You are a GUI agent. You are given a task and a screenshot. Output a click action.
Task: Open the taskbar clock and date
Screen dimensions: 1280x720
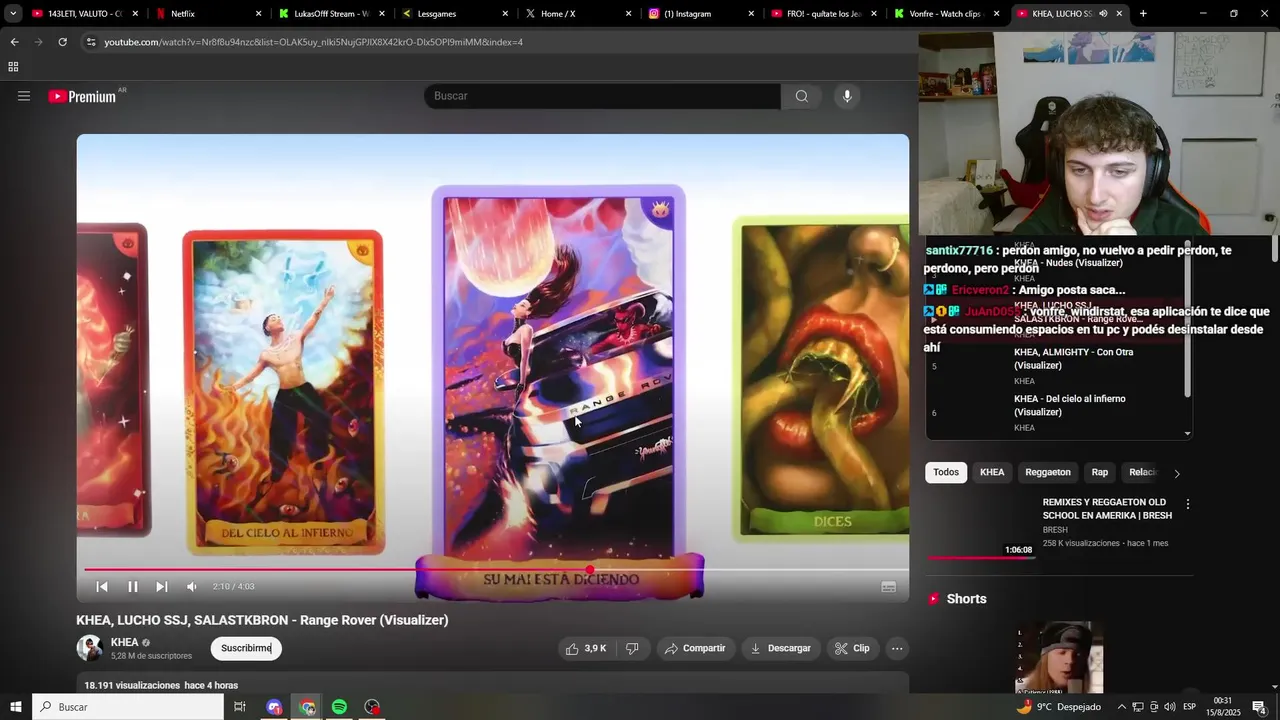point(1222,707)
